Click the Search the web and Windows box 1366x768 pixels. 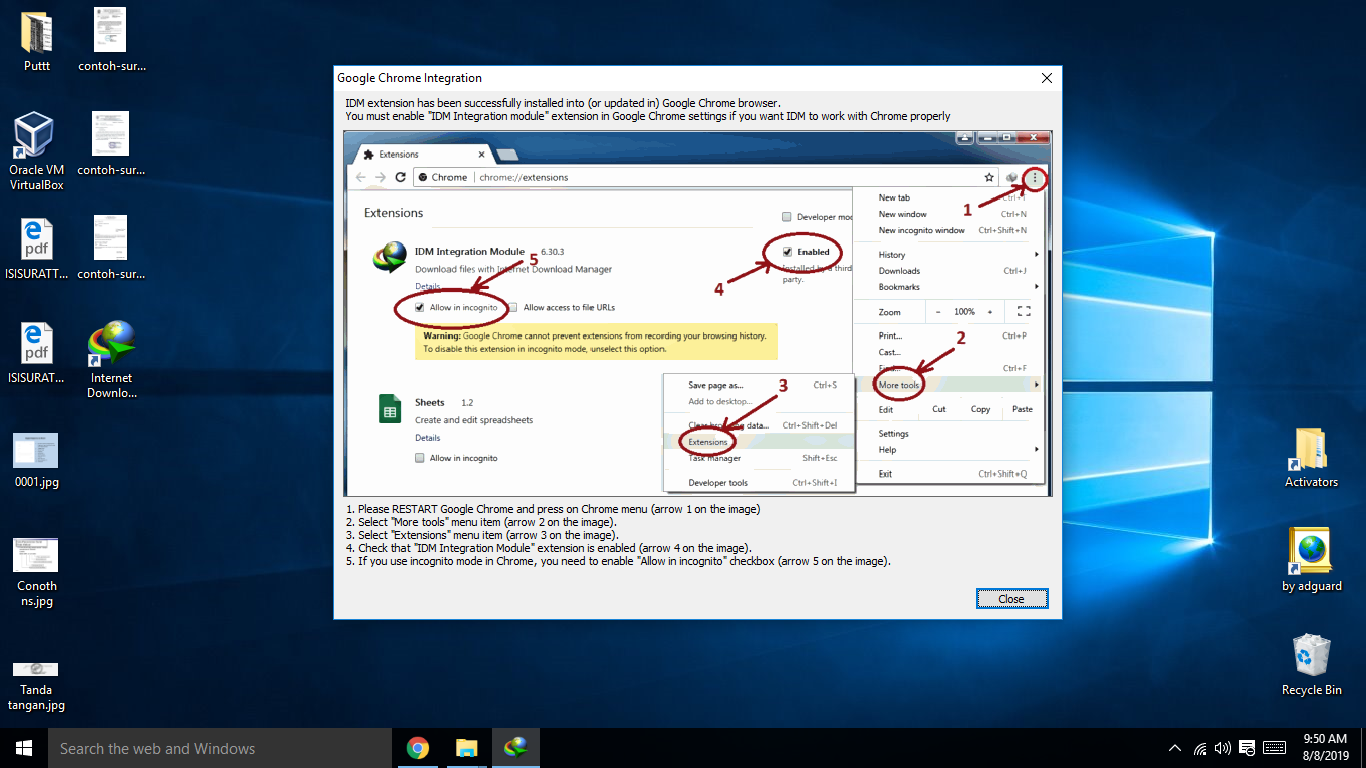click(220, 748)
